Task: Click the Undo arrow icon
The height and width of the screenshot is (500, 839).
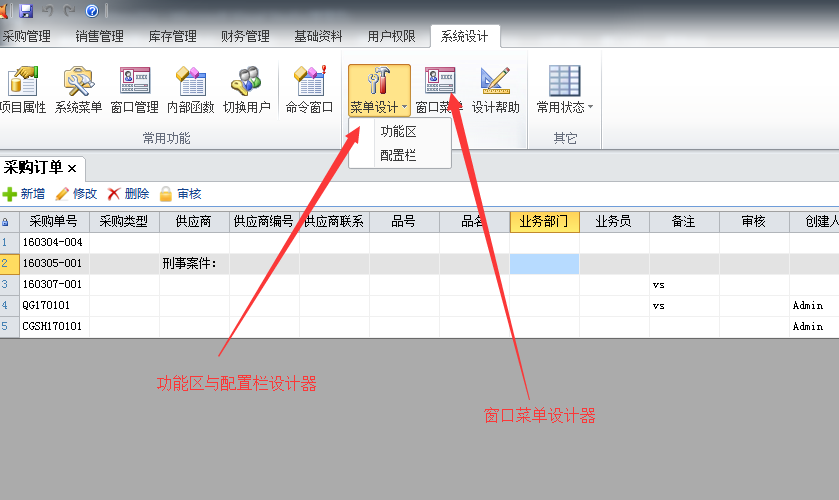Action: [48, 10]
